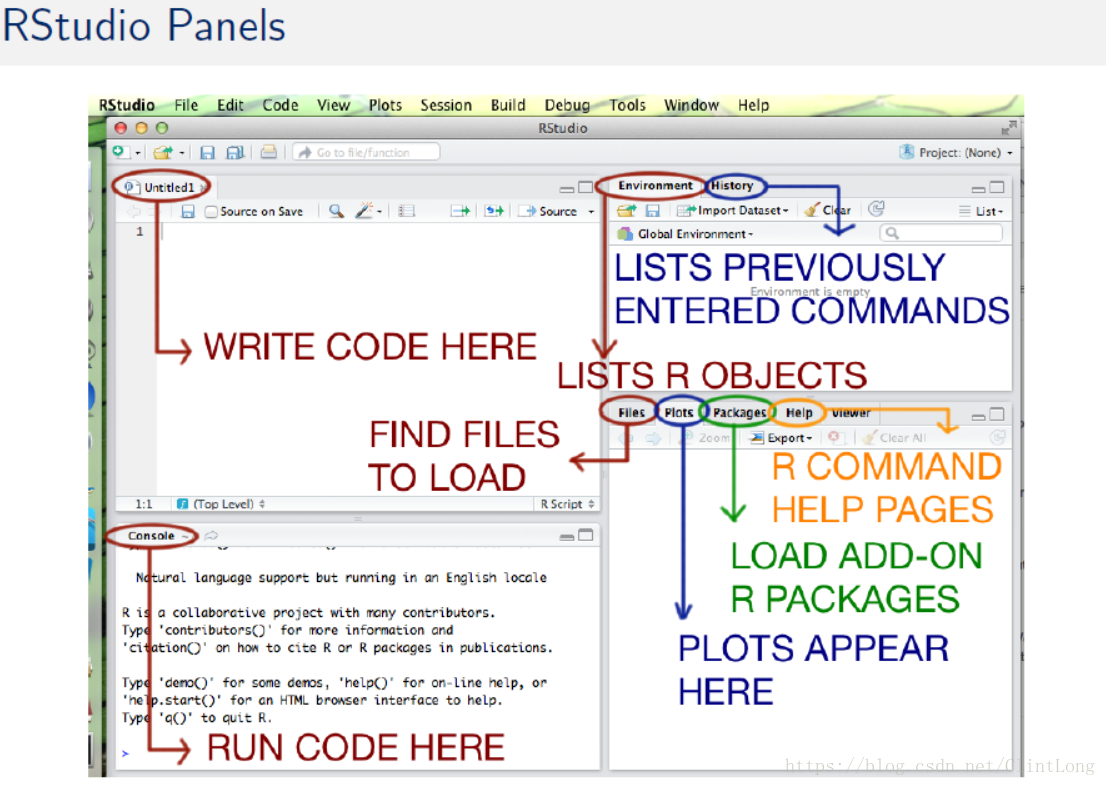
Task: Open the Global Environment dropdown
Action: coord(686,234)
